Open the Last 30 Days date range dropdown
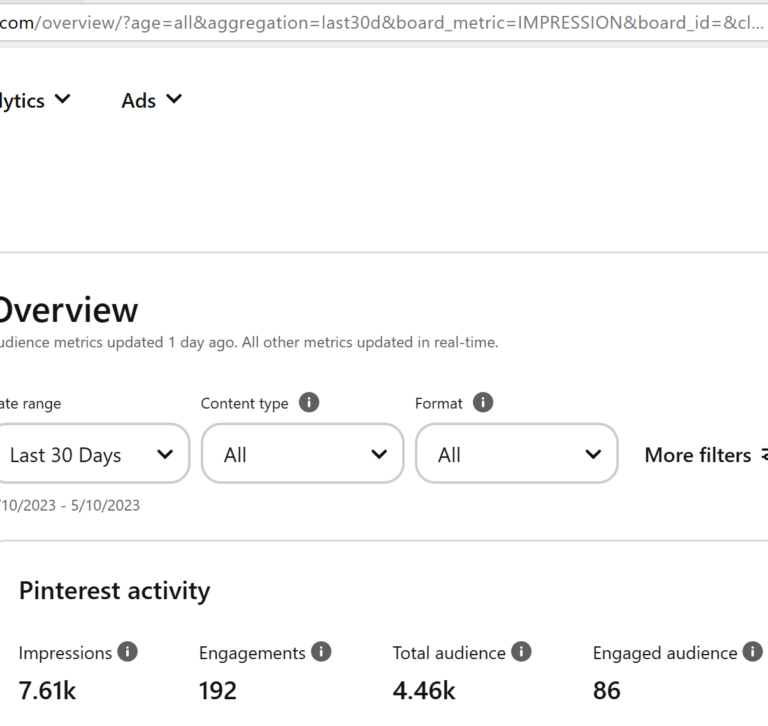Screen dimensions: 768x726 [x=93, y=454]
